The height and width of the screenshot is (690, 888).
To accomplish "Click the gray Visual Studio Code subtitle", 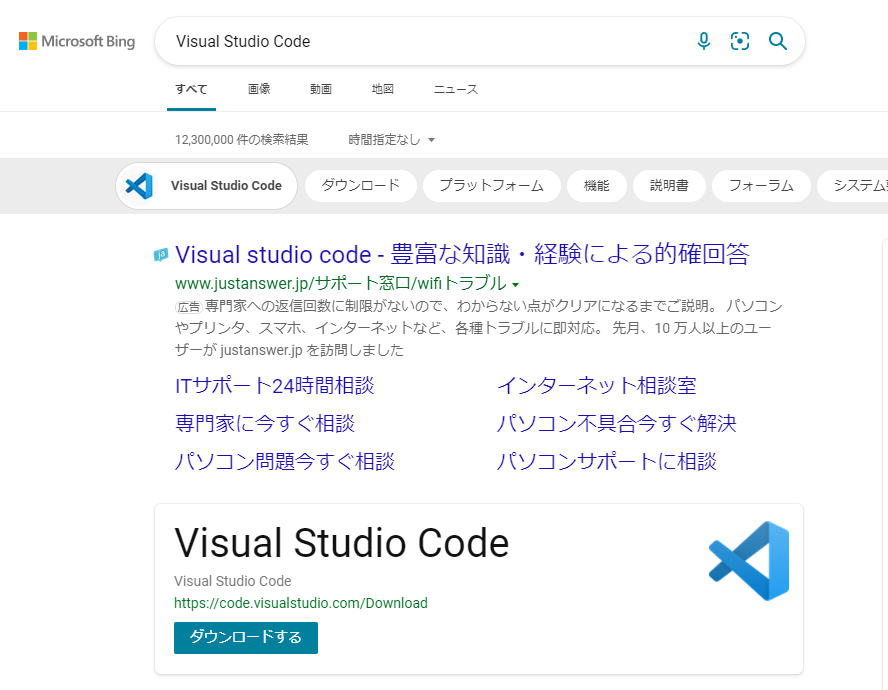I will tap(233, 581).
